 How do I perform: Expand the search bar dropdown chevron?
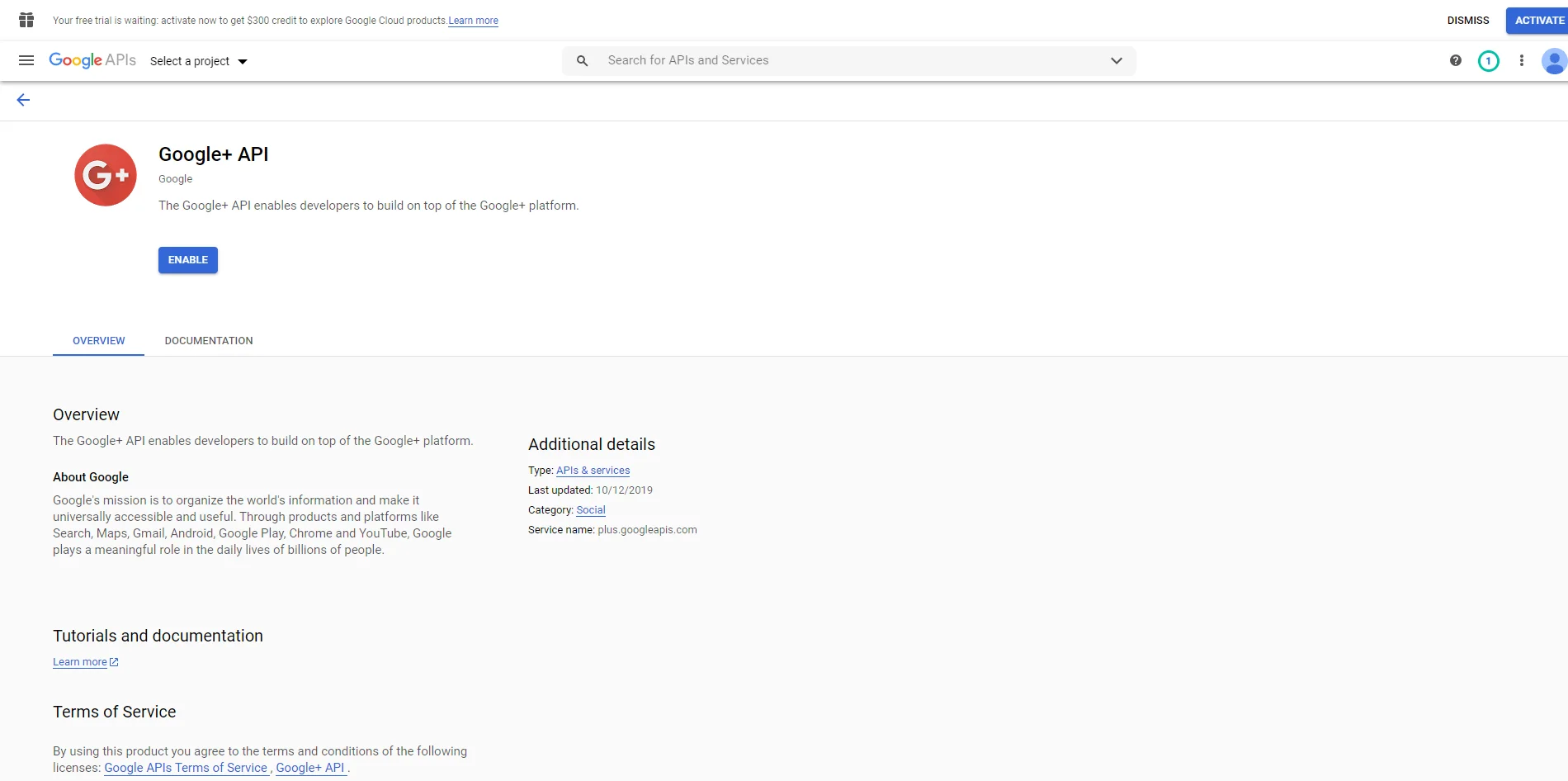1116,60
